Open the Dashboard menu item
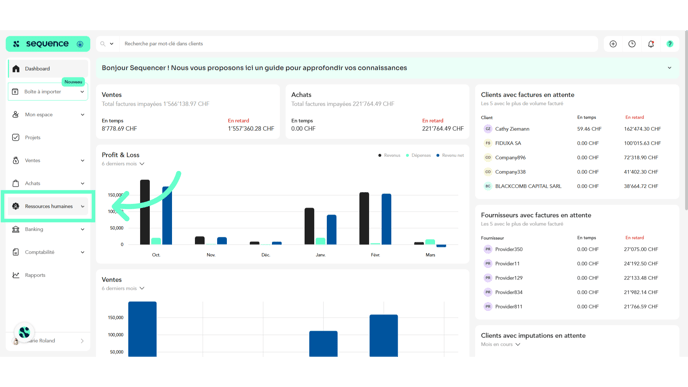Image resolution: width=688 pixels, height=387 pixels. tap(48, 69)
